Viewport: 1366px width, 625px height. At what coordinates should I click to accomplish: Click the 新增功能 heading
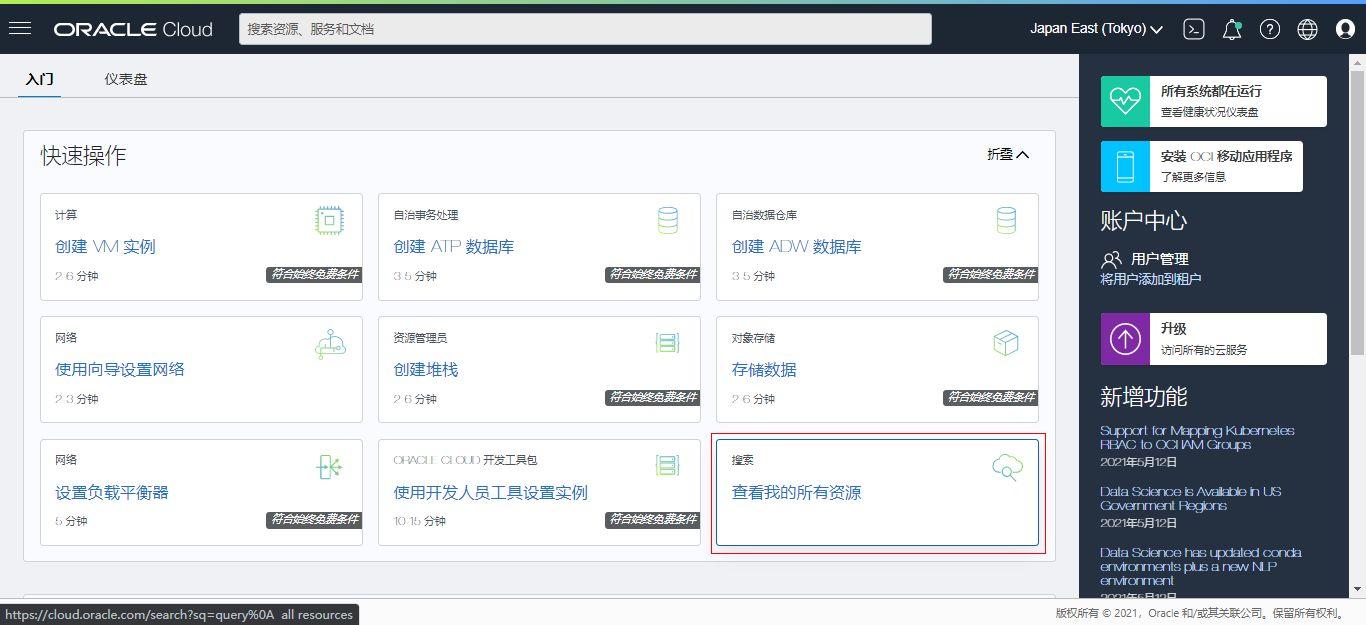click(1143, 397)
